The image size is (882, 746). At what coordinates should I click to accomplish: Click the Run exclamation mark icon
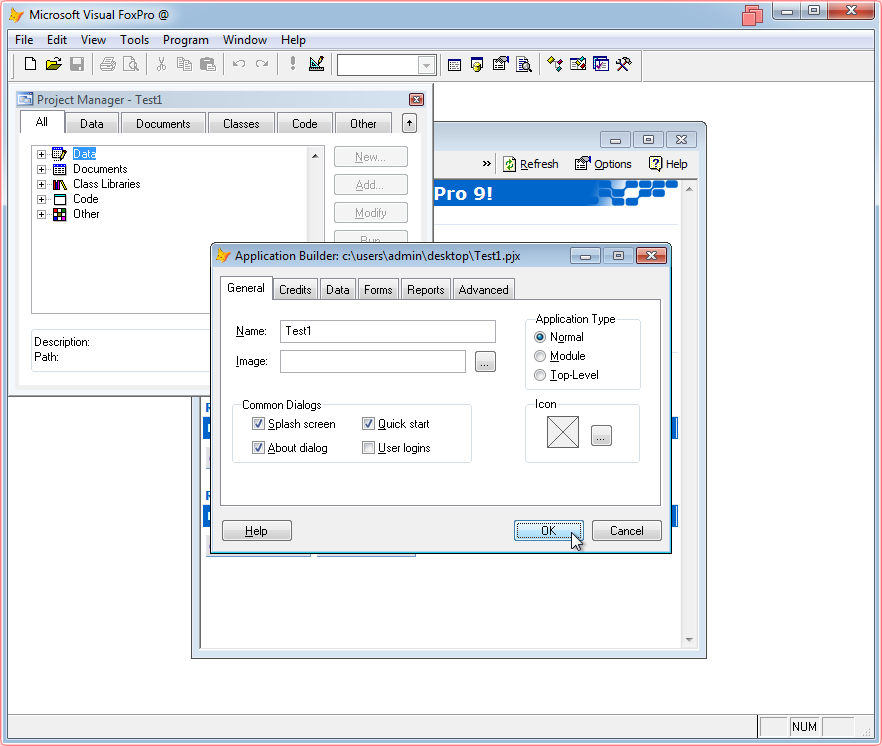(292, 64)
